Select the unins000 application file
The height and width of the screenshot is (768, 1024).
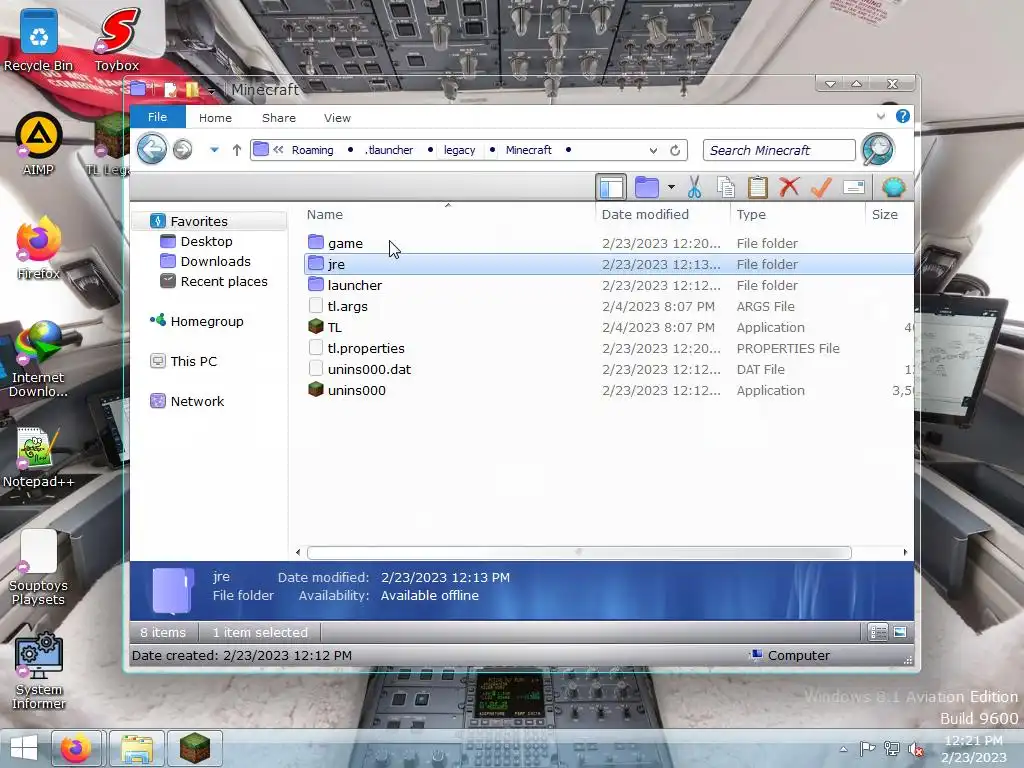pyautogui.click(x=608, y=390)
